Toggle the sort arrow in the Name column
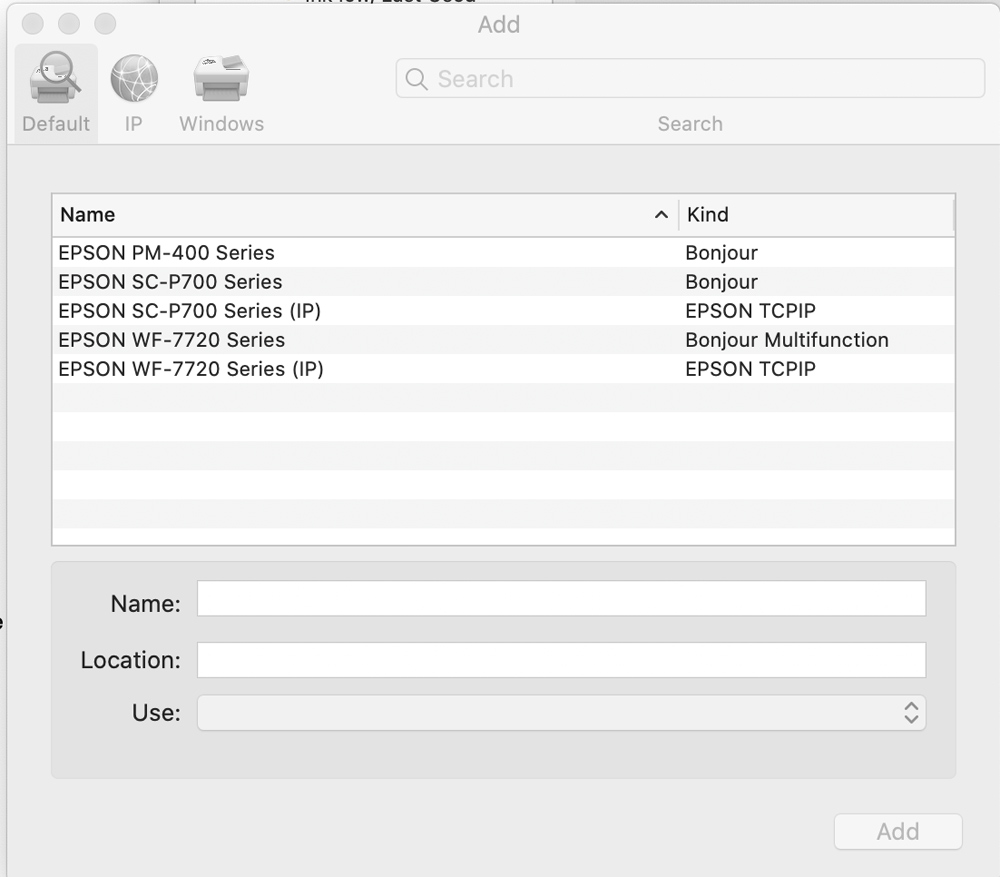 [661, 215]
